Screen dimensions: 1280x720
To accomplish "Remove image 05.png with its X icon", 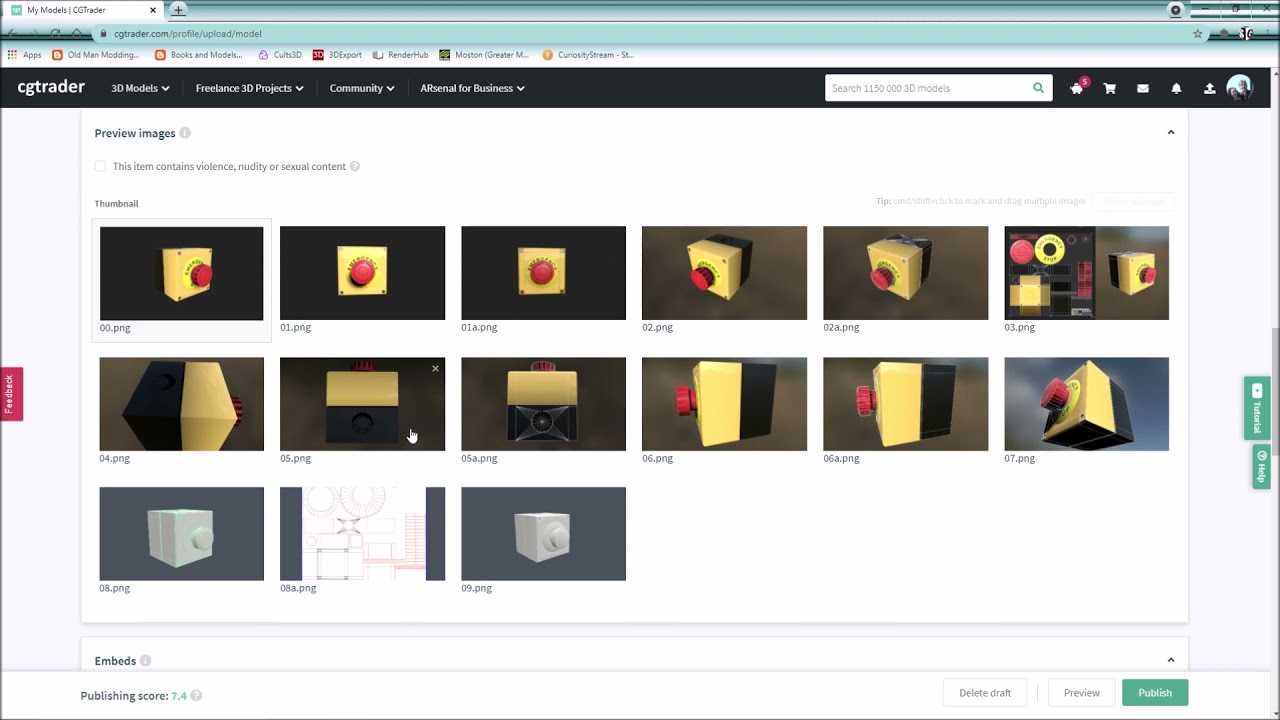I will tap(435, 369).
